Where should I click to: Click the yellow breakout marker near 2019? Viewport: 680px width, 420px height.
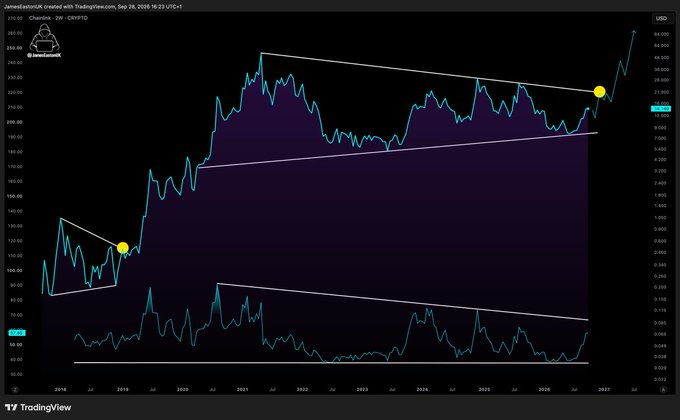(123, 248)
